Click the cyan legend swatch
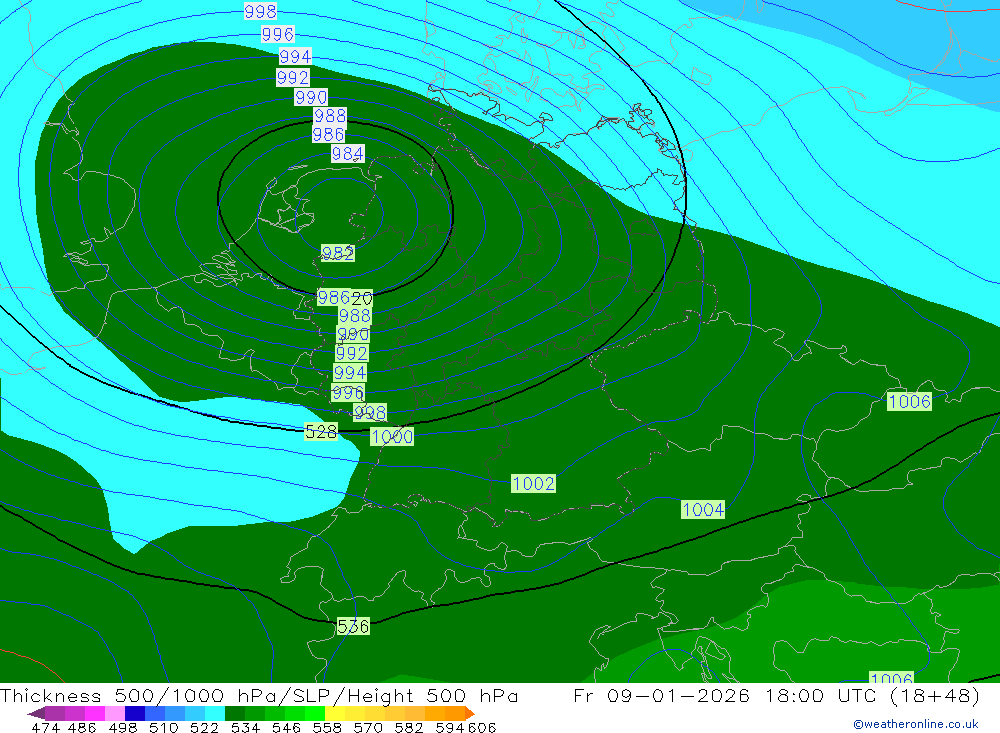1000x733 pixels. click(215, 713)
